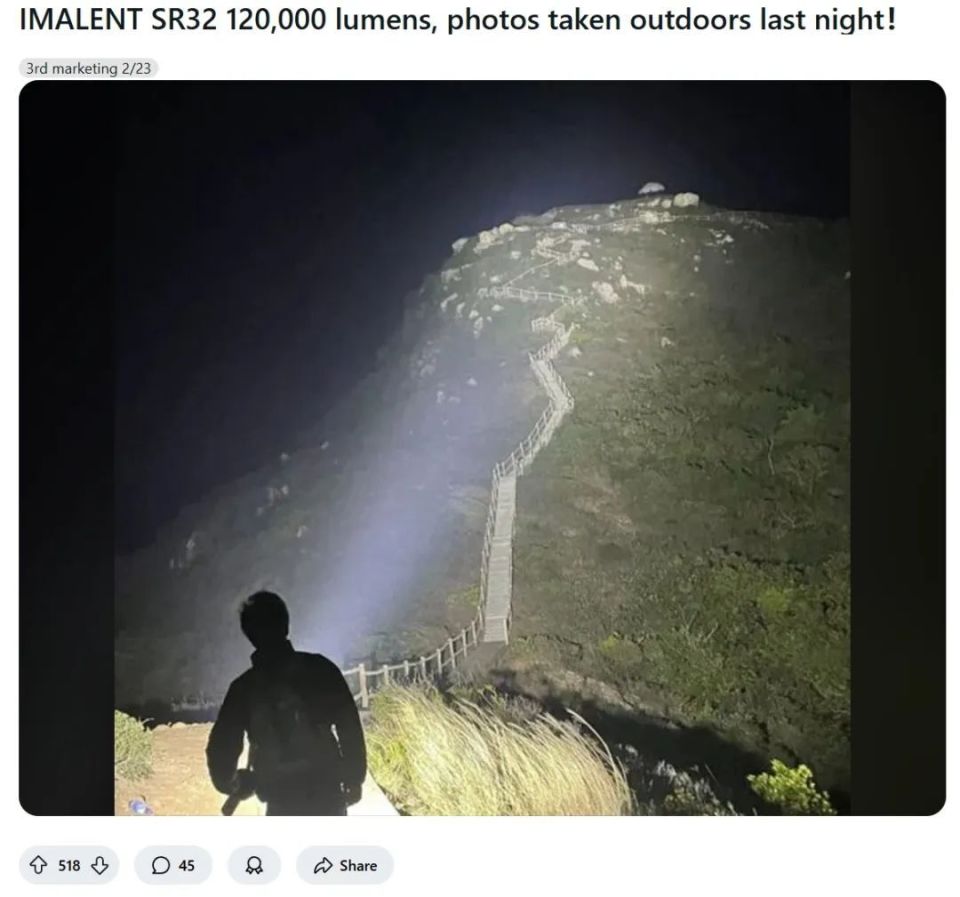Open the IMALENT SR32 post title
Screen dimensions: 960x897
(457, 21)
